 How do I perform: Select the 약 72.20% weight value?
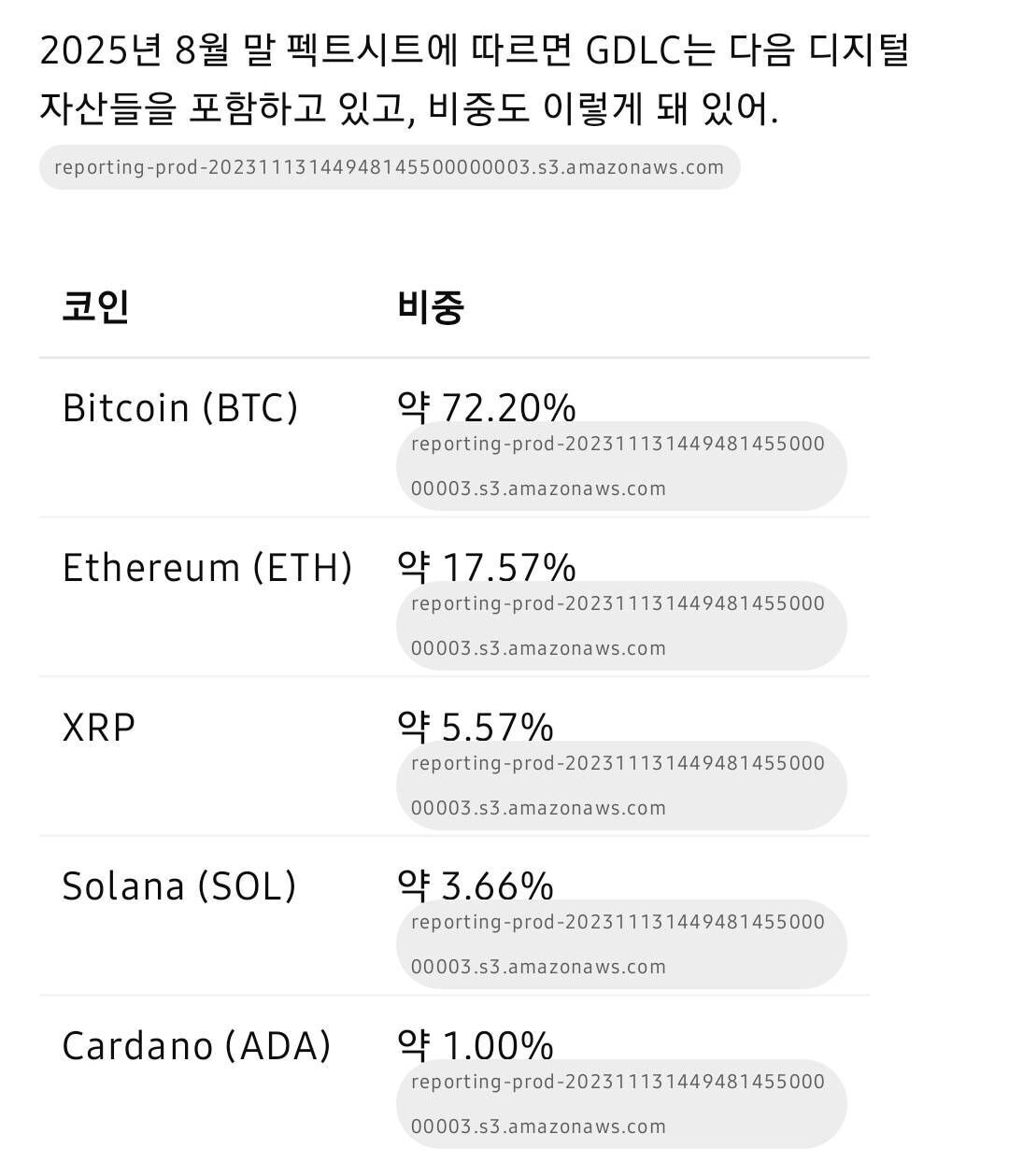coord(486,407)
